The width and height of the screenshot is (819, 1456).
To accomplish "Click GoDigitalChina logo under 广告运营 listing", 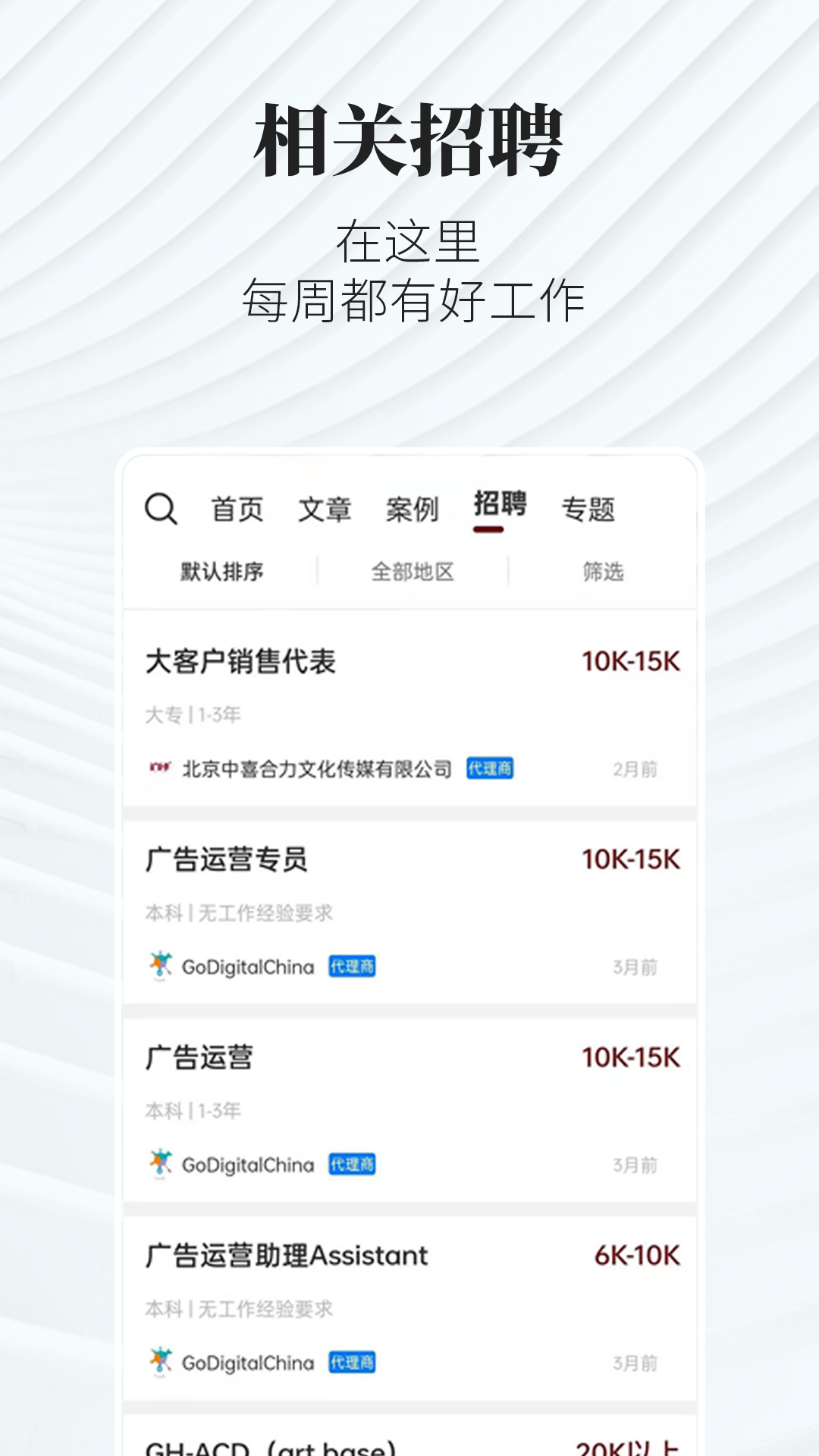I will tap(160, 1164).
